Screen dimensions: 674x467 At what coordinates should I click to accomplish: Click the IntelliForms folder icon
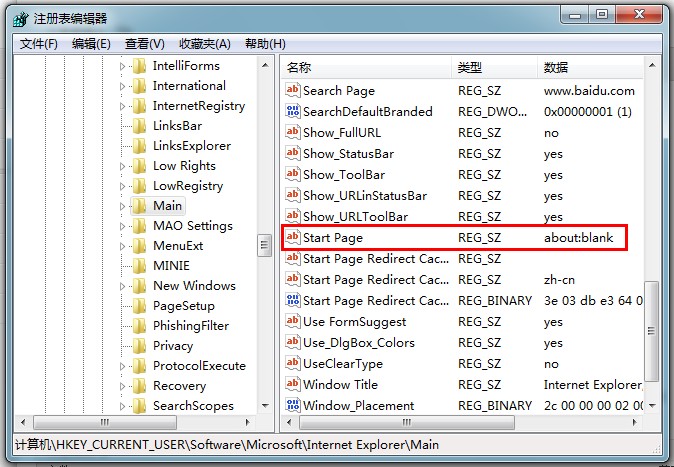[139, 66]
